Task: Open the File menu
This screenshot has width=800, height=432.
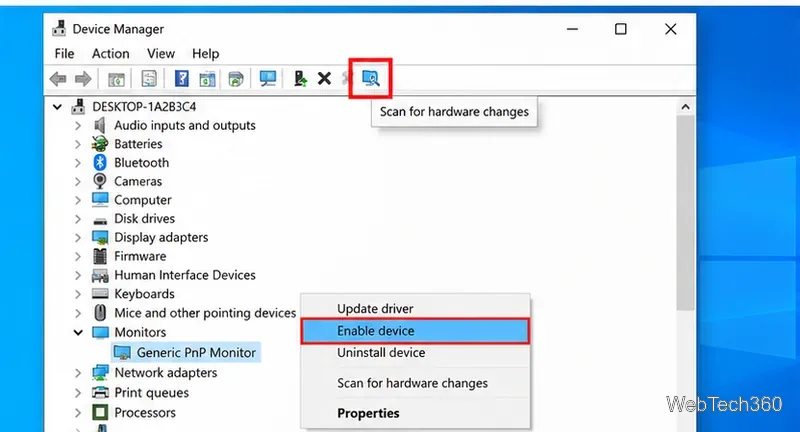Action: 64,54
